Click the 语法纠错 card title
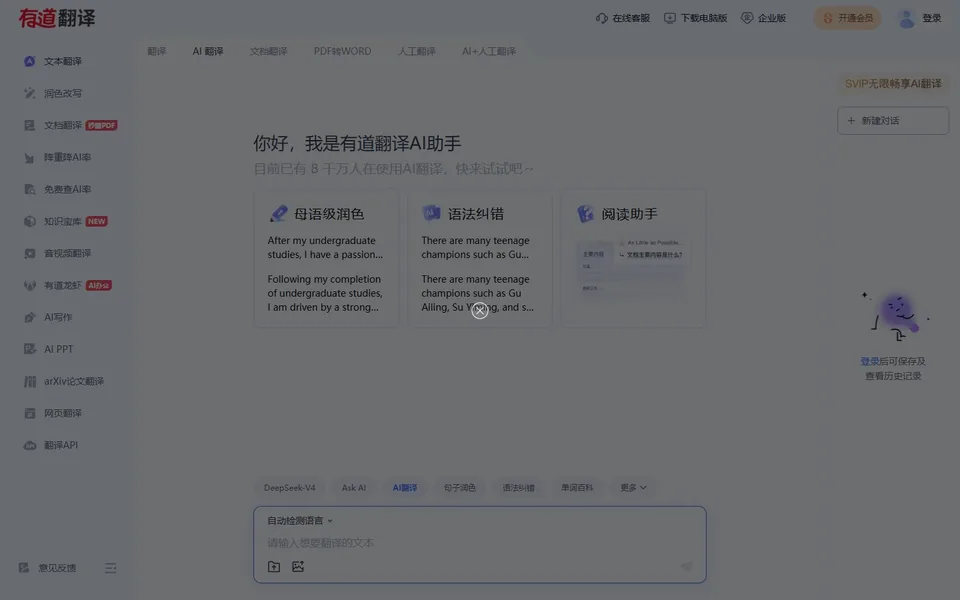The height and width of the screenshot is (600, 960). click(x=476, y=214)
